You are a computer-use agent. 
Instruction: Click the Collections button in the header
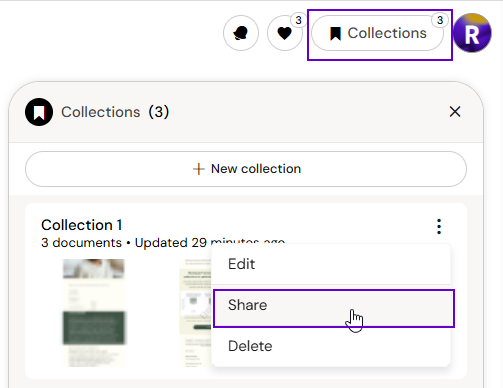coord(378,33)
